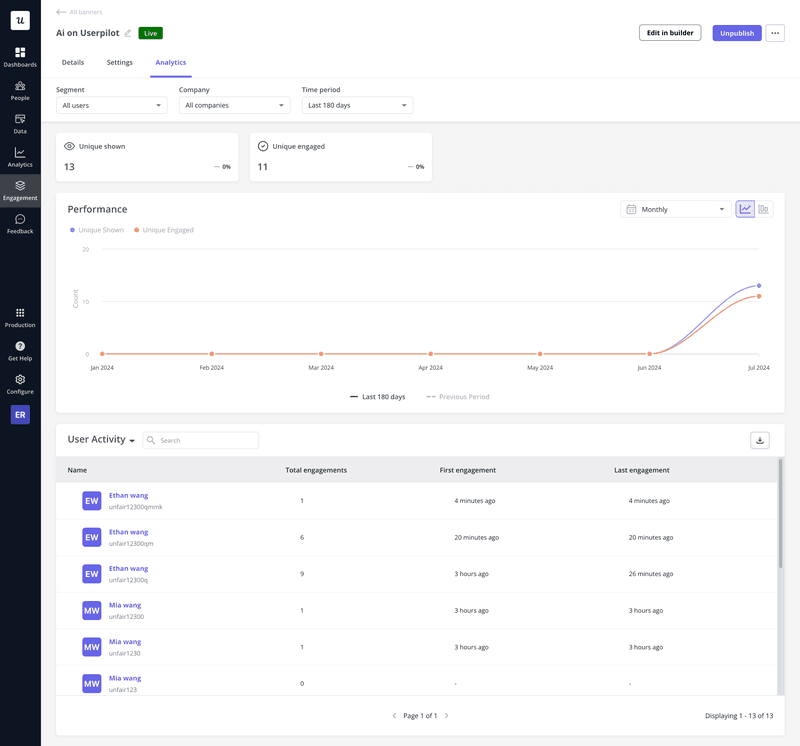This screenshot has height=746, width=800.
Task: Switch chart to bar chart view
Action: [x=763, y=209]
